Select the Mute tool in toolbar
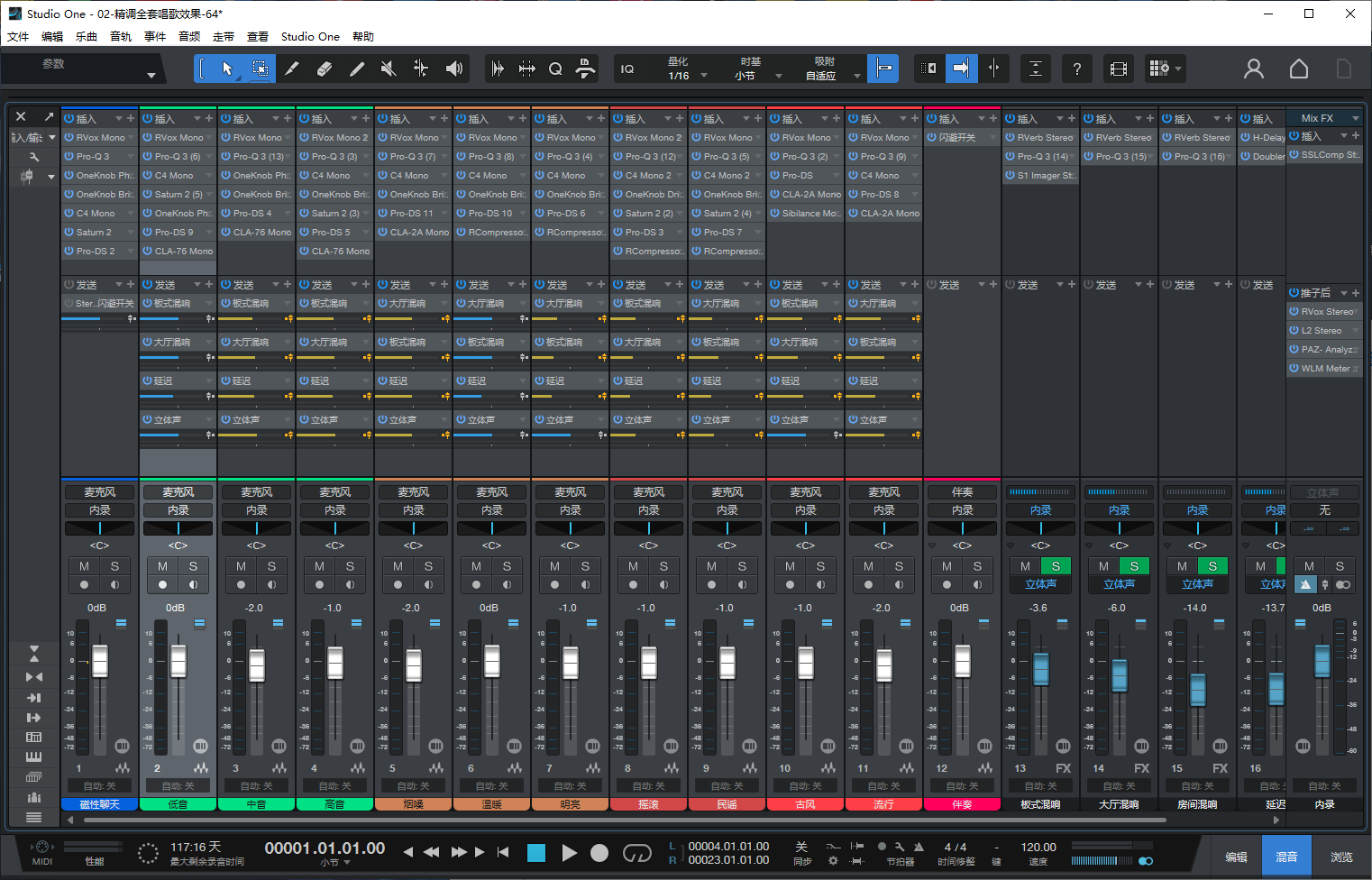This screenshot has height=880, width=1372. [x=389, y=69]
